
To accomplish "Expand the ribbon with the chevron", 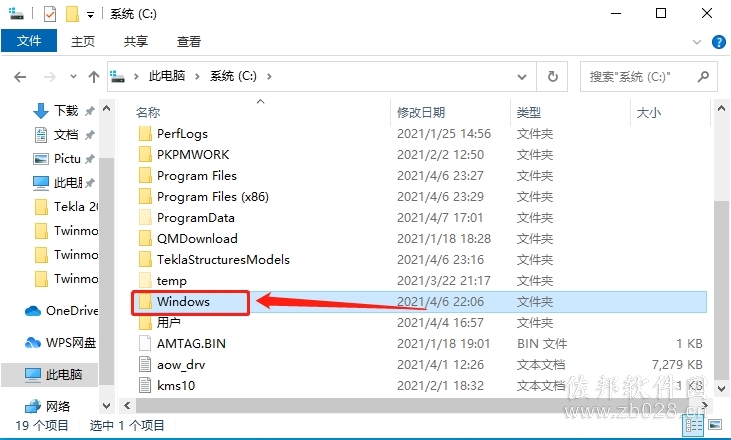I will [x=697, y=42].
